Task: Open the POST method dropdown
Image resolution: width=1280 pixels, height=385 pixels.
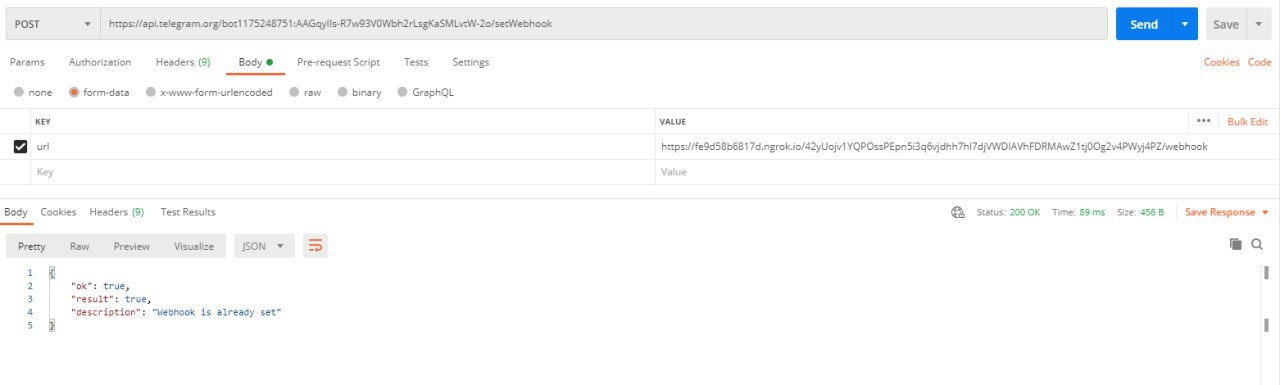Action: pos(52,24)
